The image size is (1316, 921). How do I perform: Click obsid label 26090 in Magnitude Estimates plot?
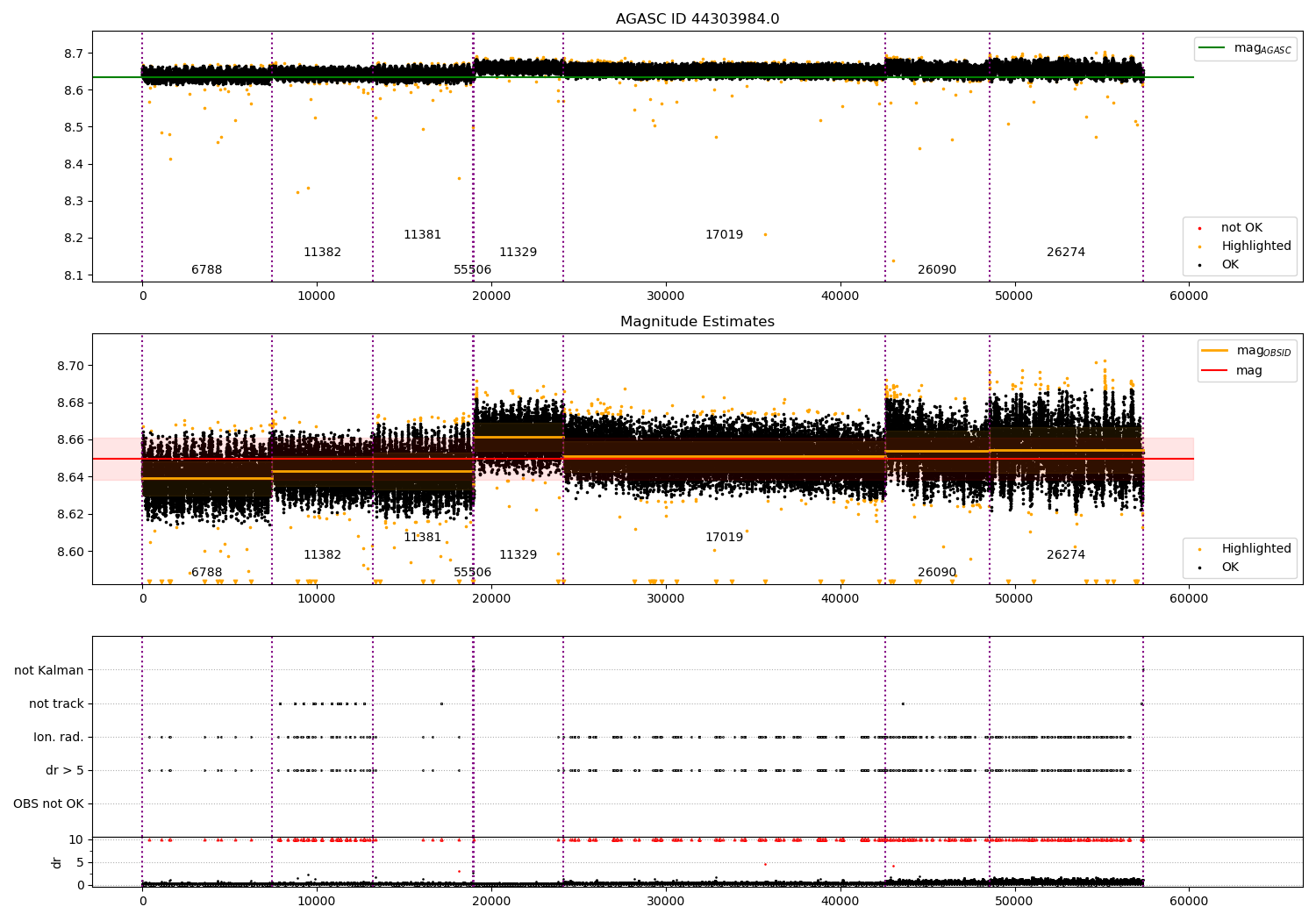point(937,573)
